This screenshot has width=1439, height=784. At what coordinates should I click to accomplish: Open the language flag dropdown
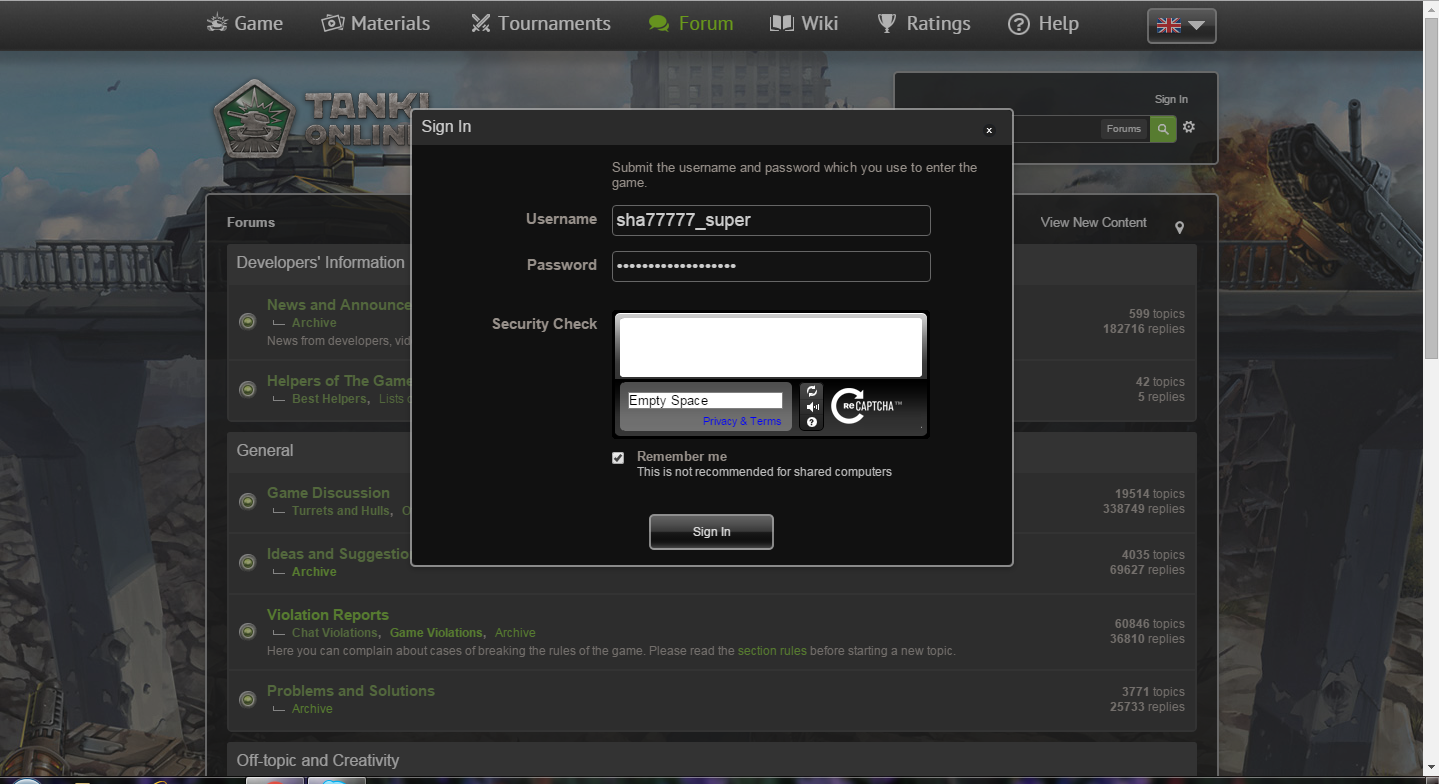pyautogui.click(x=1181, y=26)
